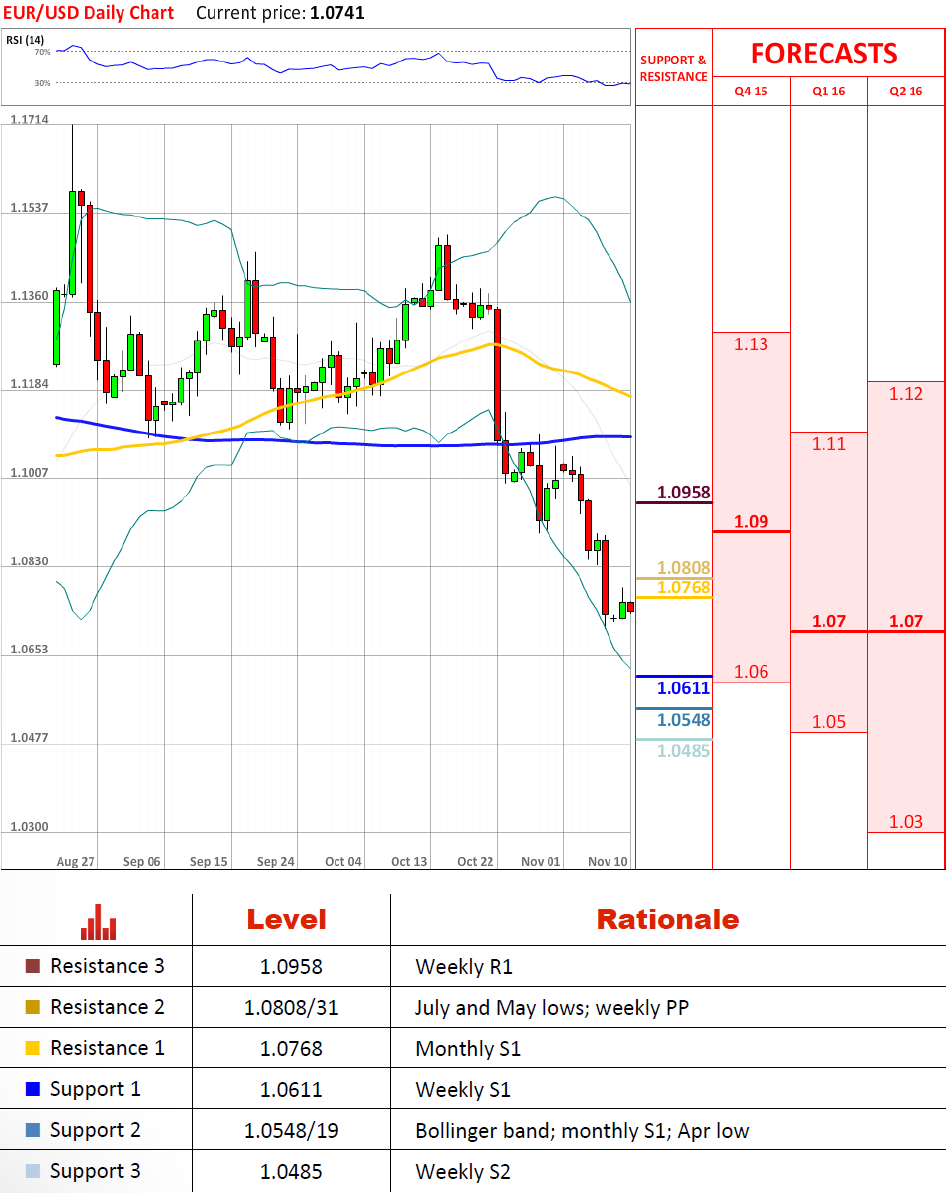
Task: Click the RSI 30% level label
Action: [43, 83]
